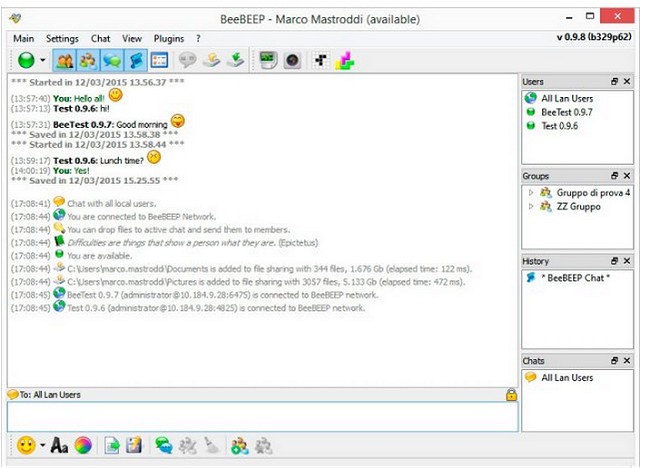This screenshot has height=468, width=650.
Task: Click 'Test 0.9.6: Lunch time?' message
Action: (98, 161)
